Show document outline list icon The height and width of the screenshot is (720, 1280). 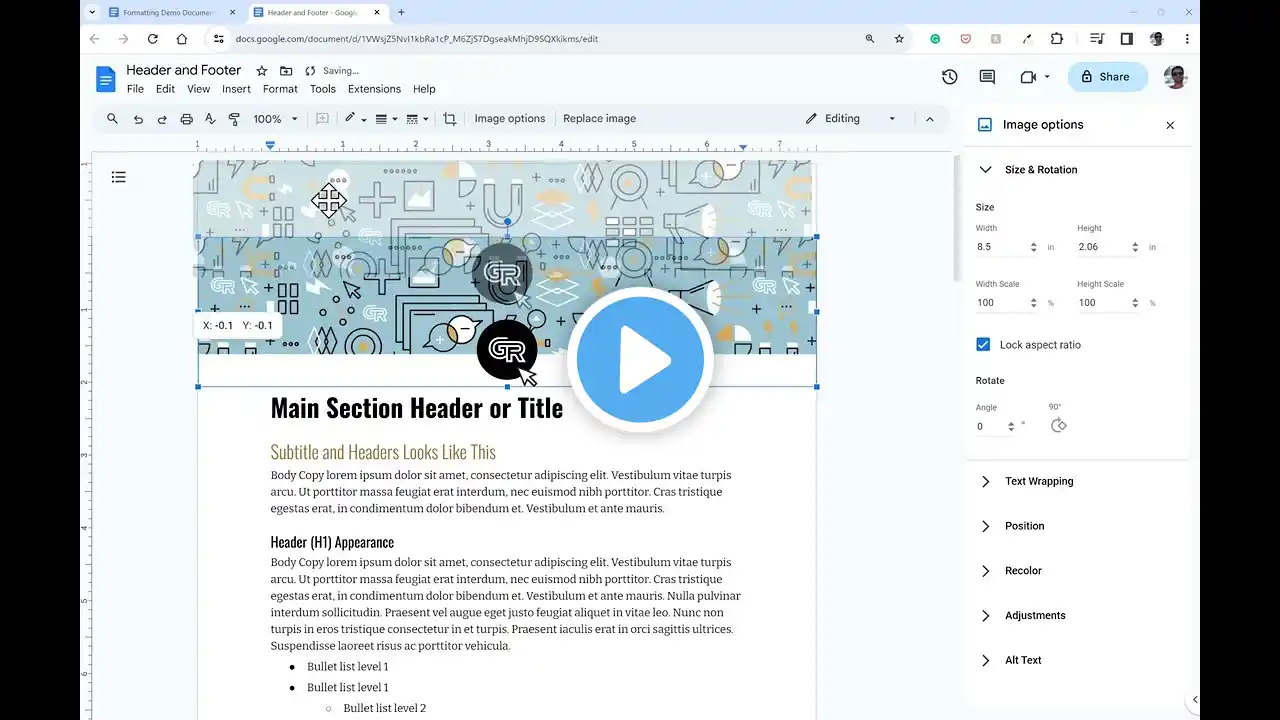click(119, 177)
